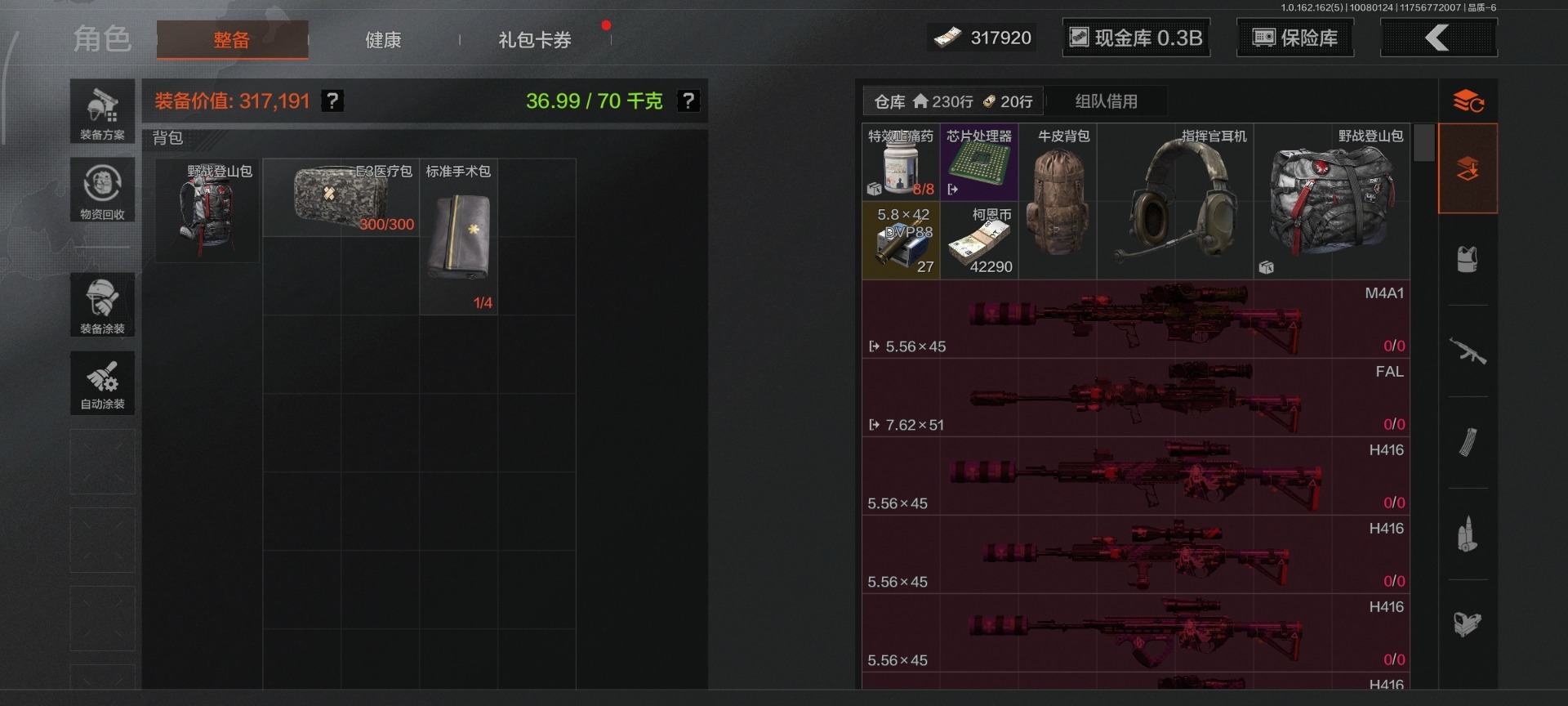The image size is (1568, 706).
Task: Open the 装备方案 loadout preset icon
Action: tap(102, 112)
